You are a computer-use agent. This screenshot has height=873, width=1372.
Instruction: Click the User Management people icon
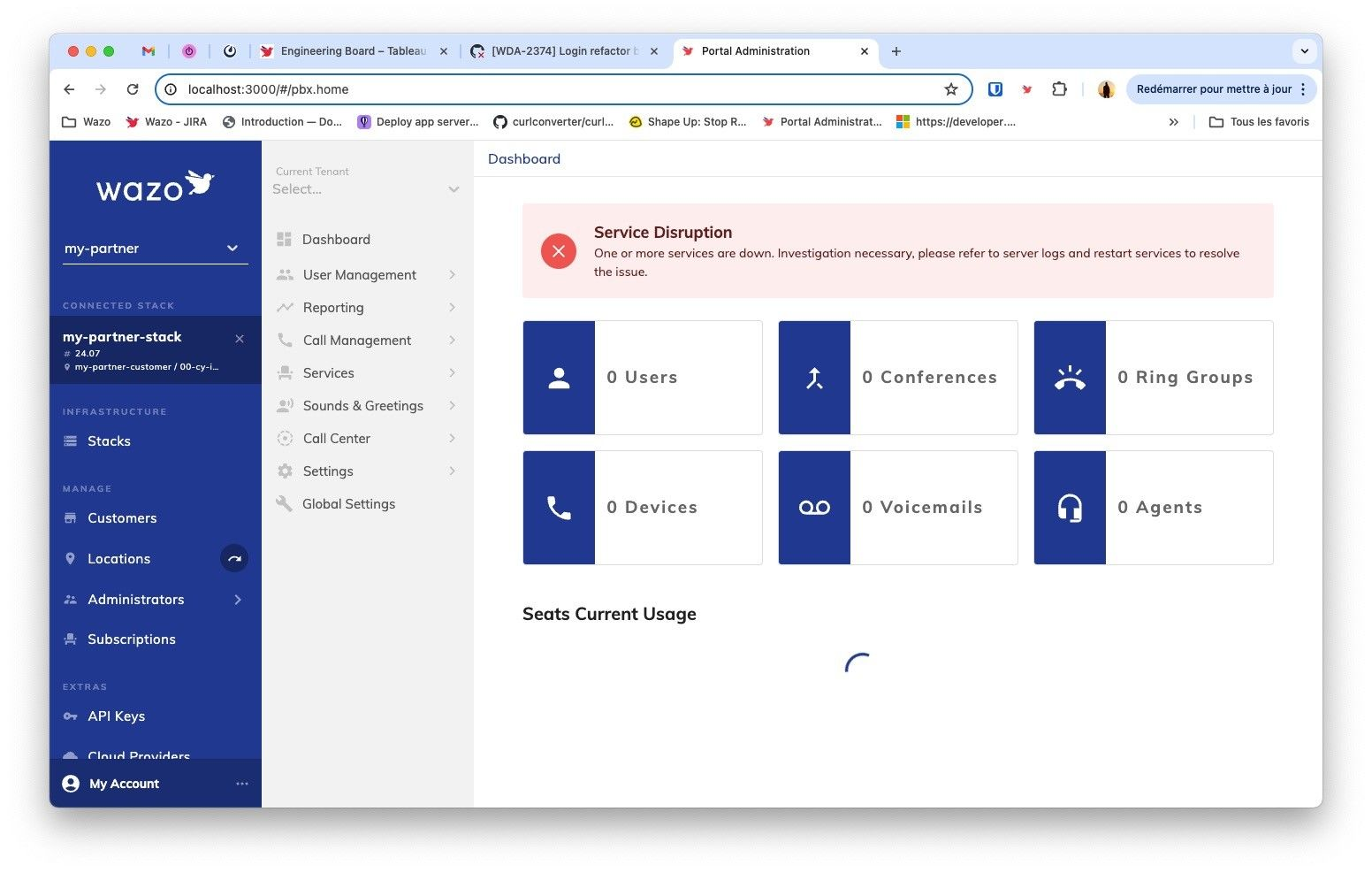click(x=285, y=275)
